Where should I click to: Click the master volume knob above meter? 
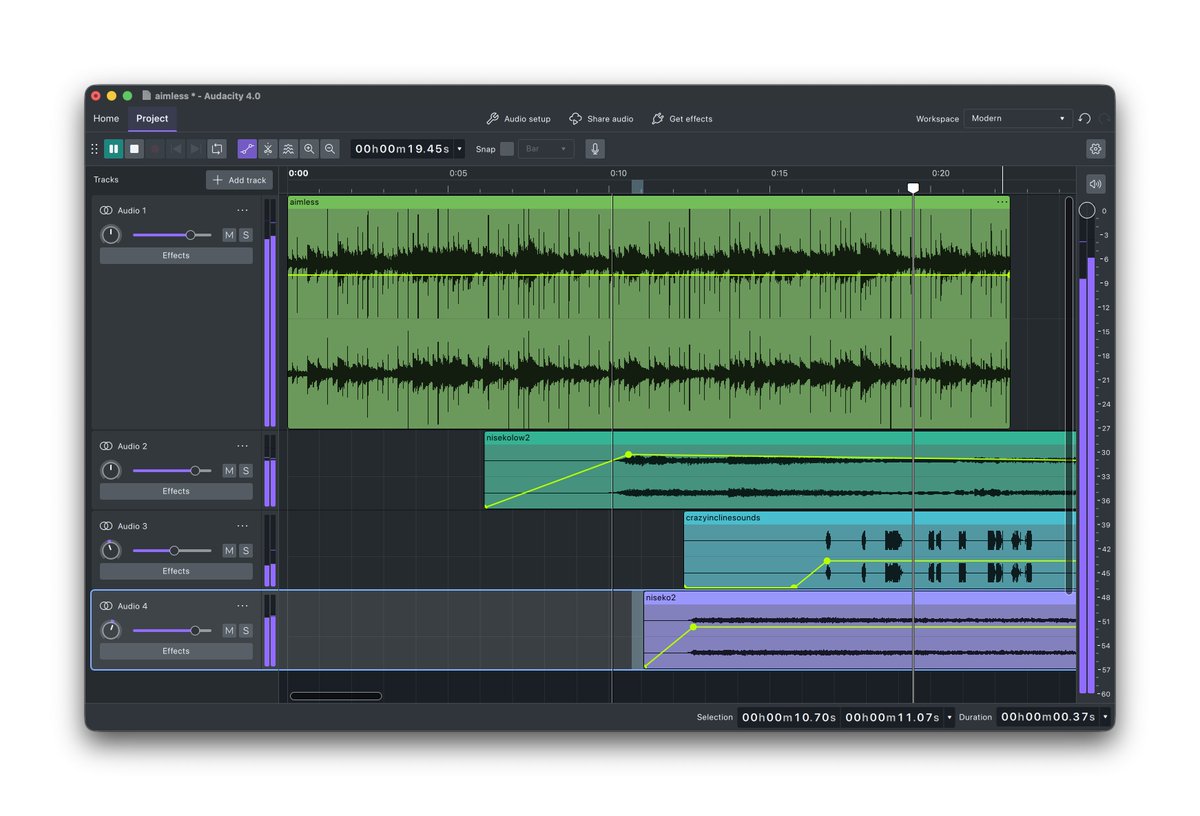click(x=1087, y=211)
